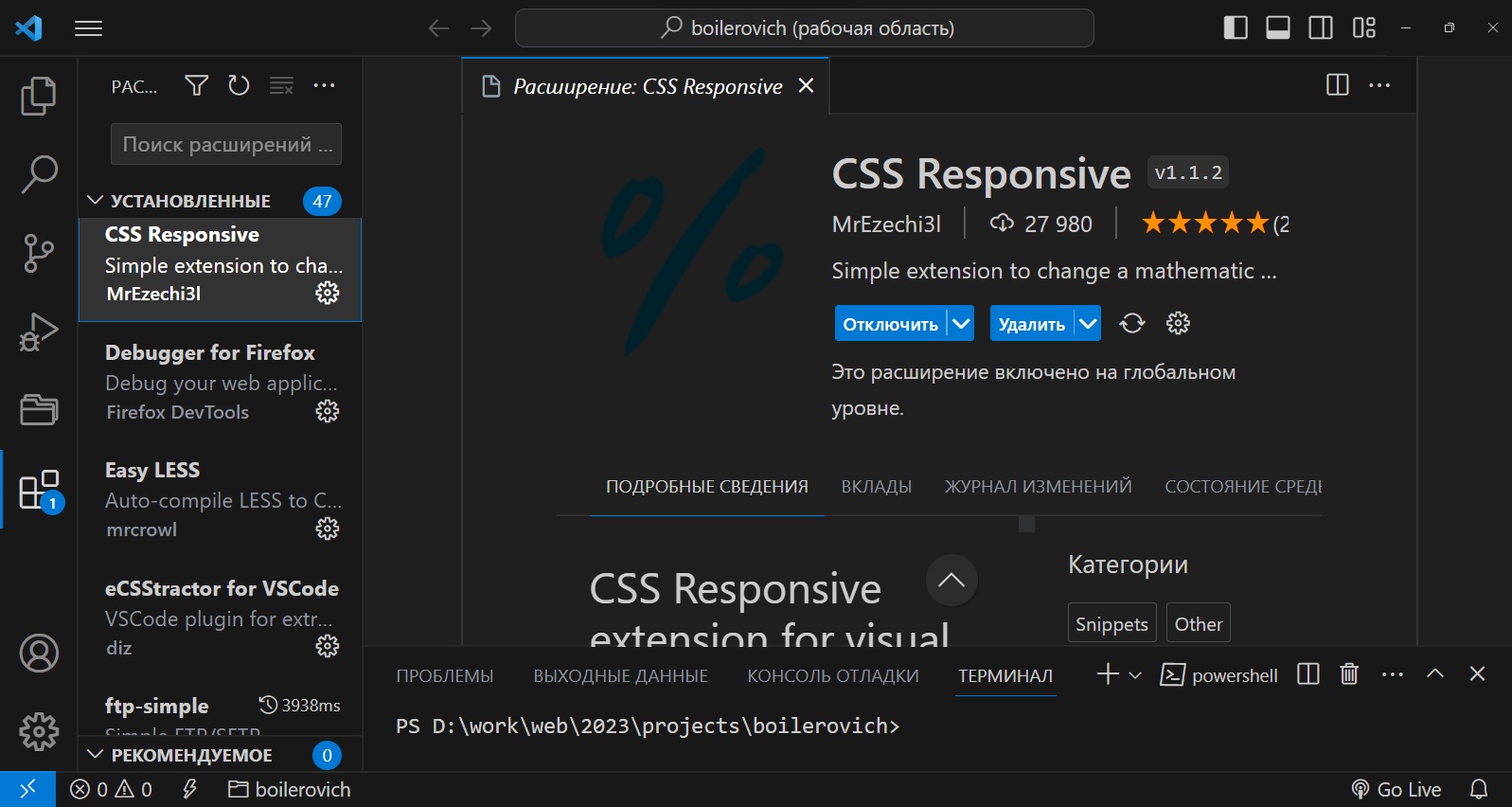Expand the РЕКОМЕНДУЕМОЕ section
The width and height of the screenshot is (1512, 807).
coord(95,755)
